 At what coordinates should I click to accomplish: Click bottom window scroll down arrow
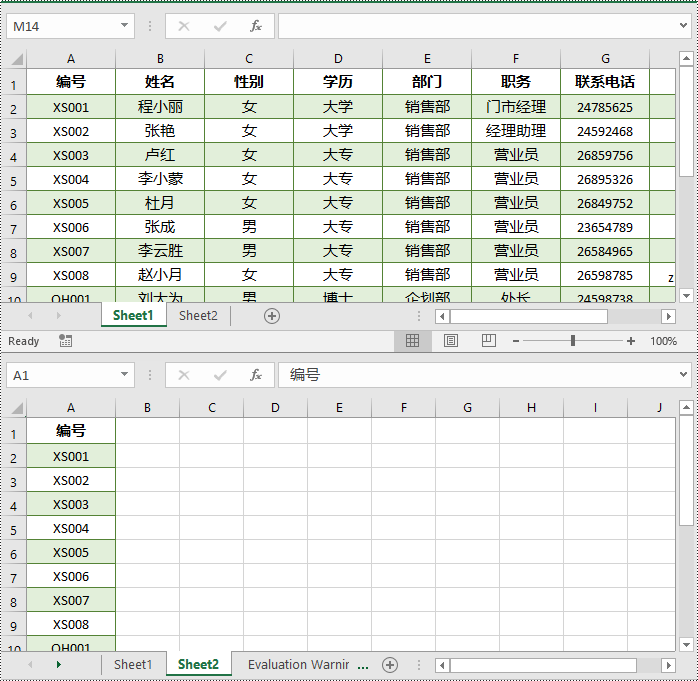point(686,644)
